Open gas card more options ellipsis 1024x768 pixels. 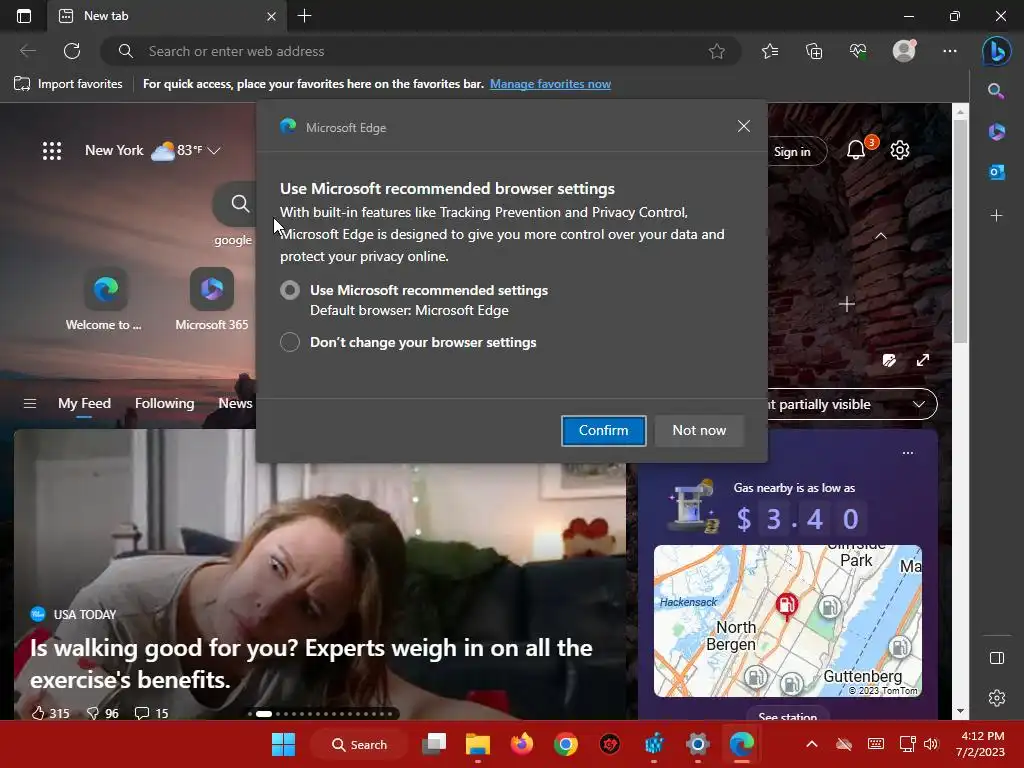pos(908,453)
